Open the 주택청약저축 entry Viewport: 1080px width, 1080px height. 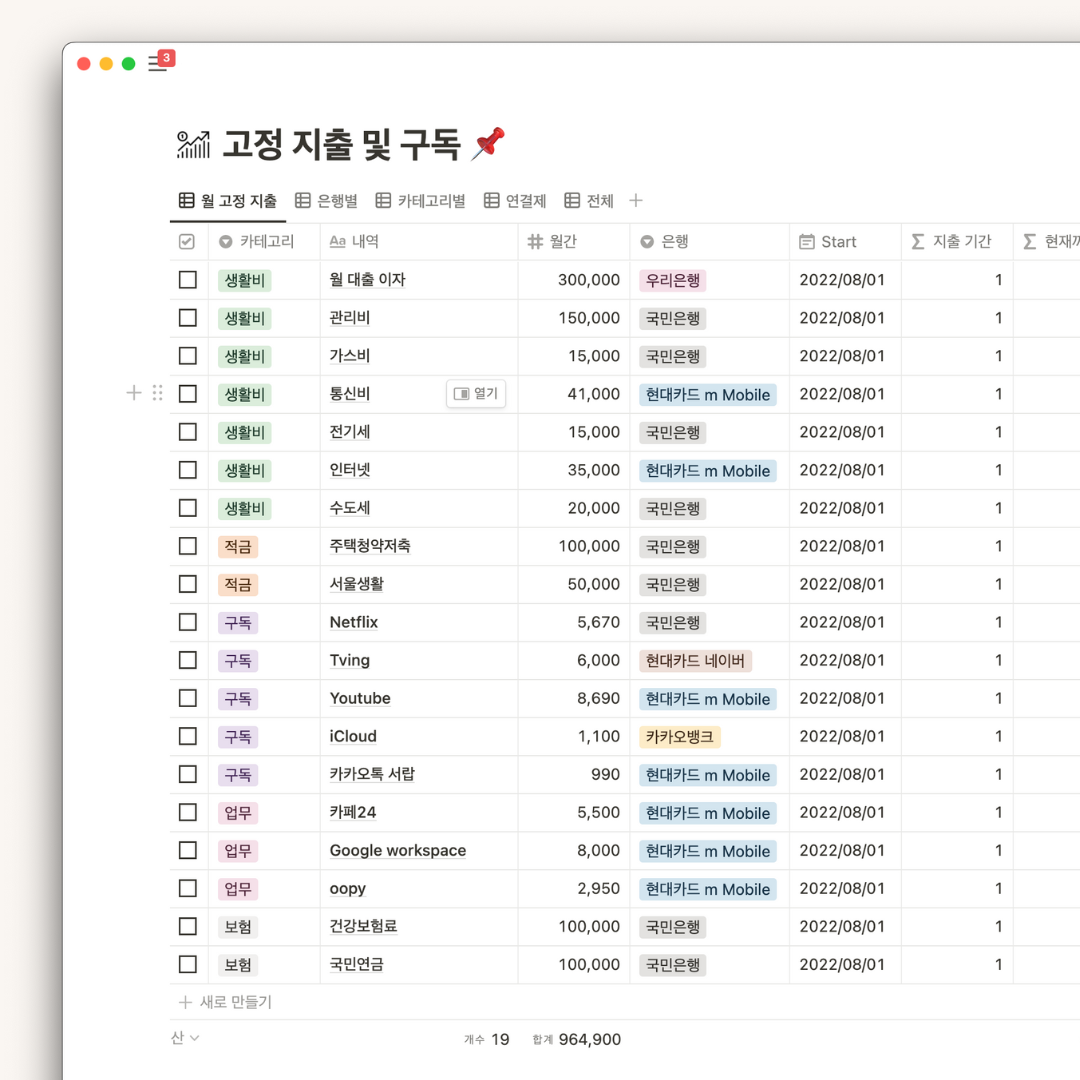370,546
